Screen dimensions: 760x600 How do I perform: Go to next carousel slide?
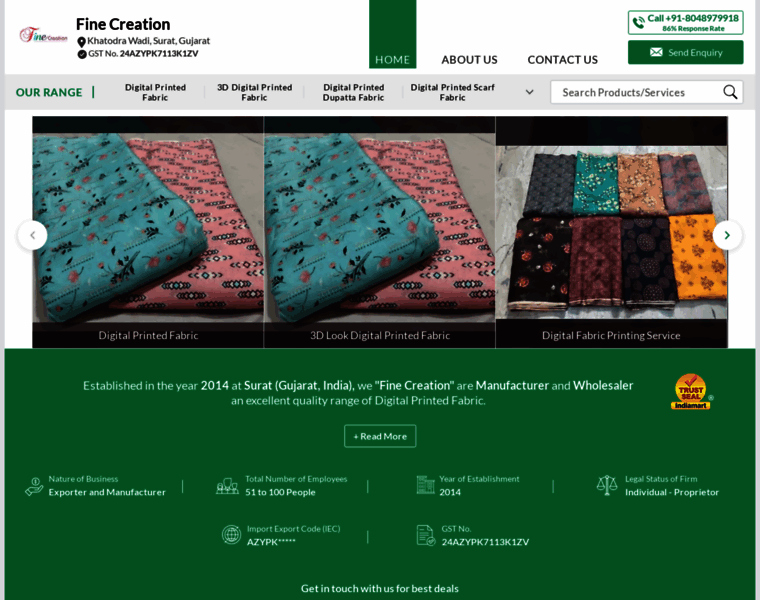coord(727,236)
